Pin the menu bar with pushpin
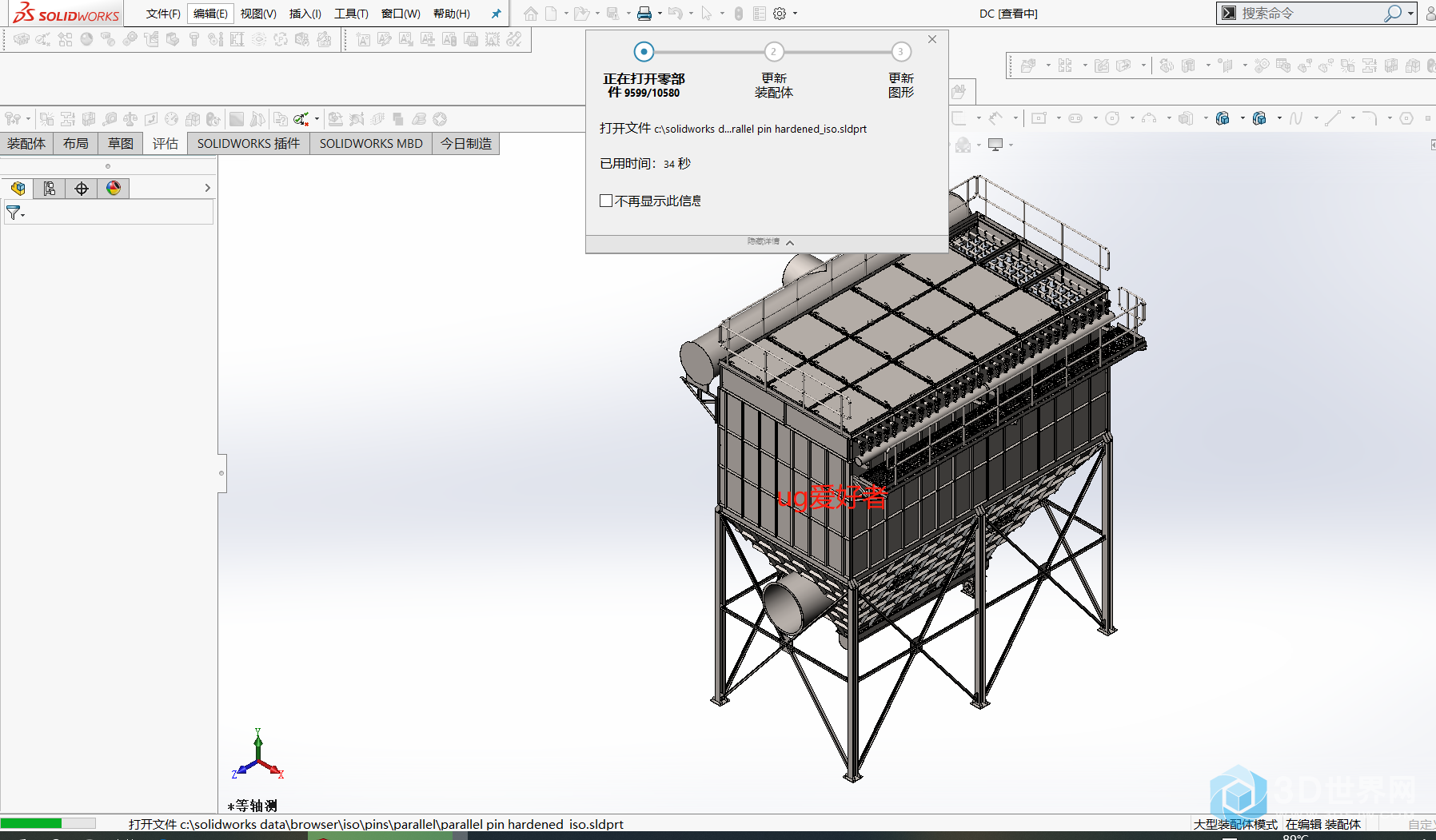The height and width of the screenshot is (840, 1436). 496,14
